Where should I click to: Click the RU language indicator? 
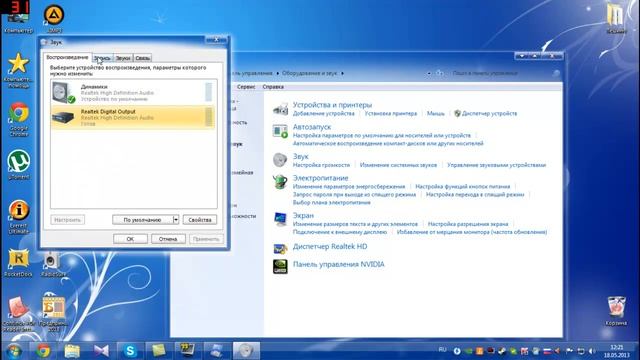442,350
